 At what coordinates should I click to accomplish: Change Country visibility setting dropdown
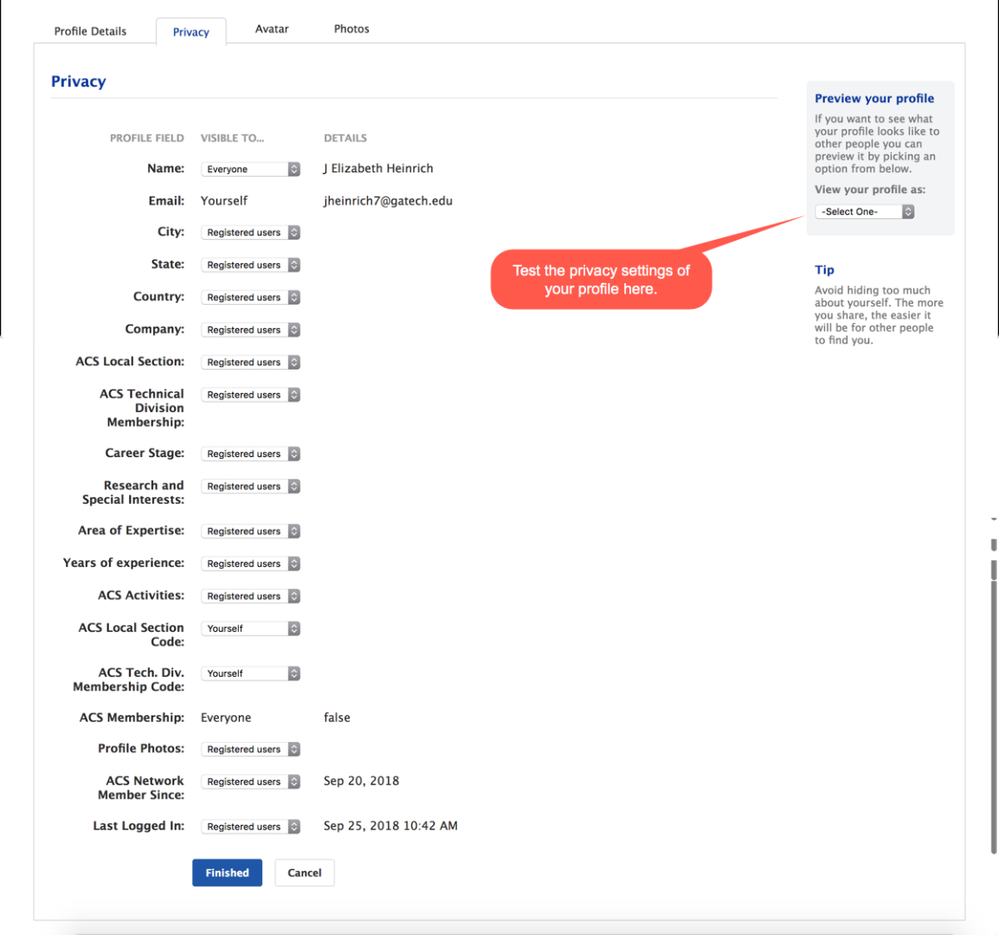click(250, 298)
